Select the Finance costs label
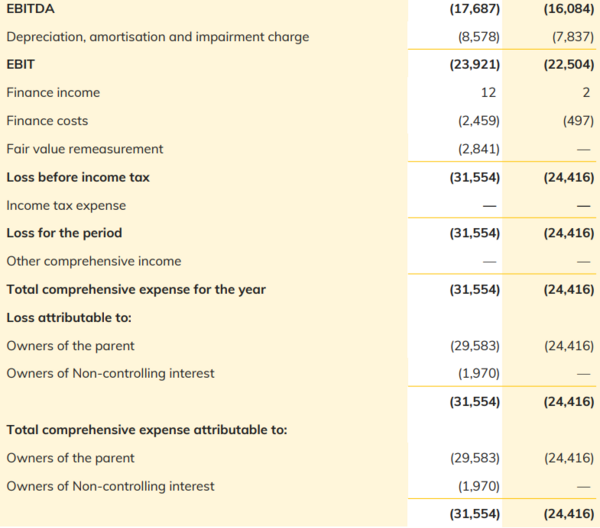Image resolution: width=600 pixels, height=528 pixels. [47, 121]
